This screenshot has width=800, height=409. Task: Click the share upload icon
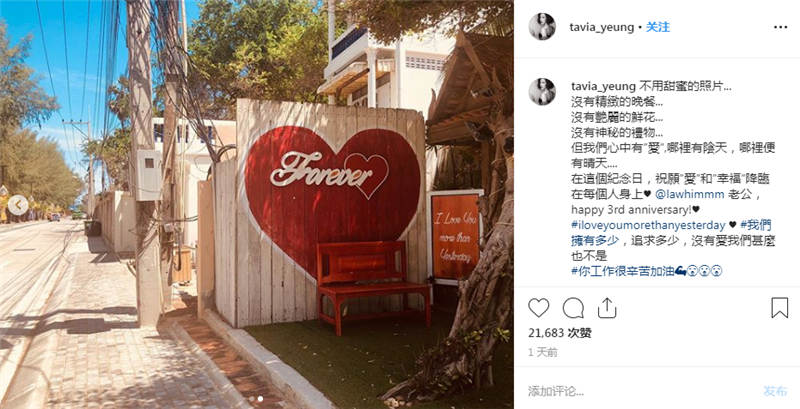pyautogui.click(x=607, y=308)
